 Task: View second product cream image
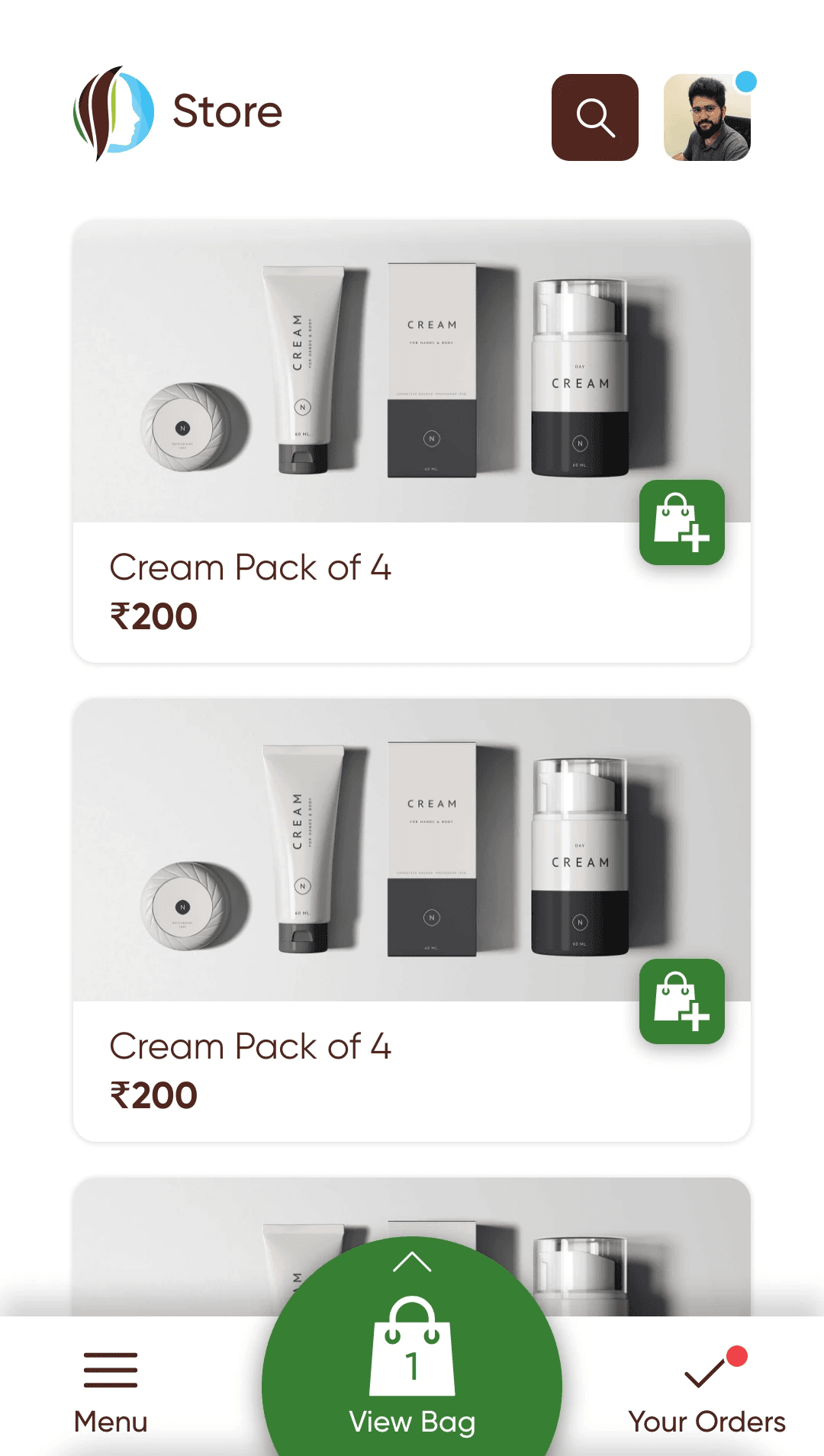pyautogui.click(x=412, y=850)
